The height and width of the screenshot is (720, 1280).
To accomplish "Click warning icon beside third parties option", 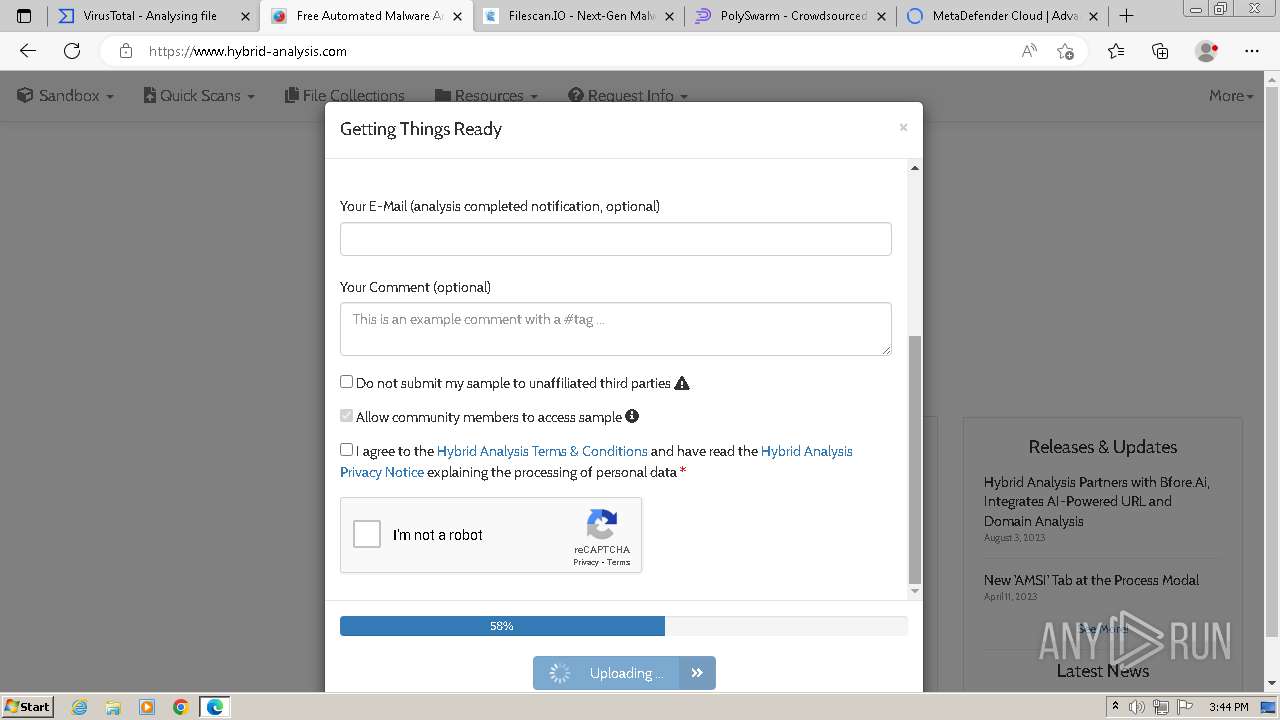I will 682,383.
